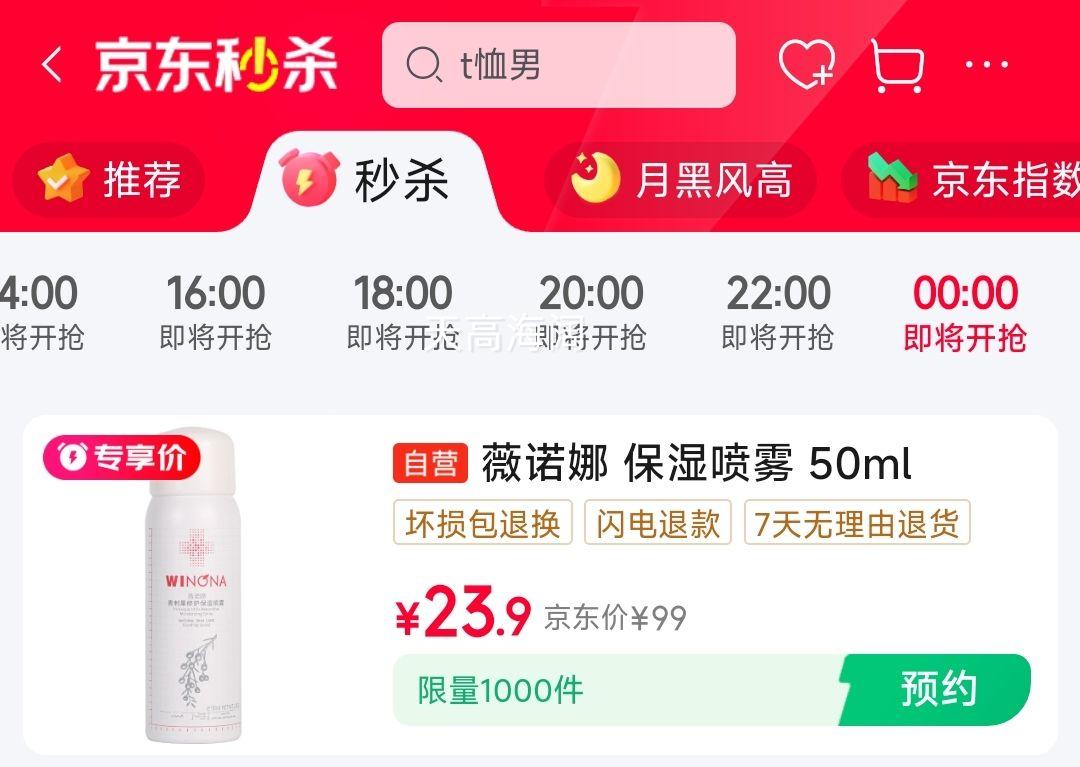Select the 00:00 time slot
The height and width of the screenshot is (767, 1080).
pos(965,312)
